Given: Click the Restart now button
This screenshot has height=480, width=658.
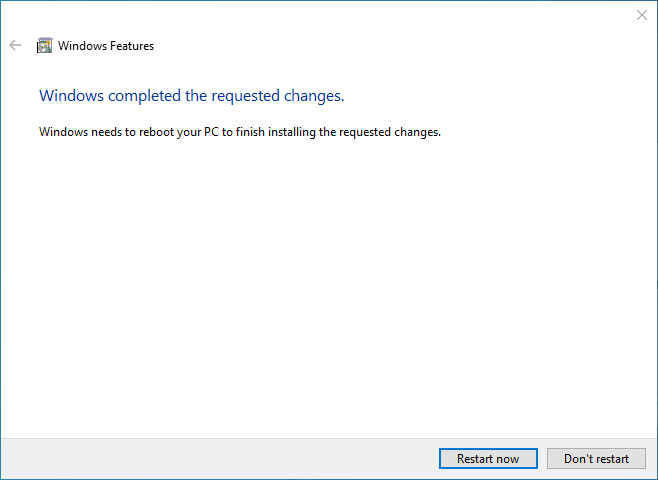Looking at the screenshot, I should point(488,459).
